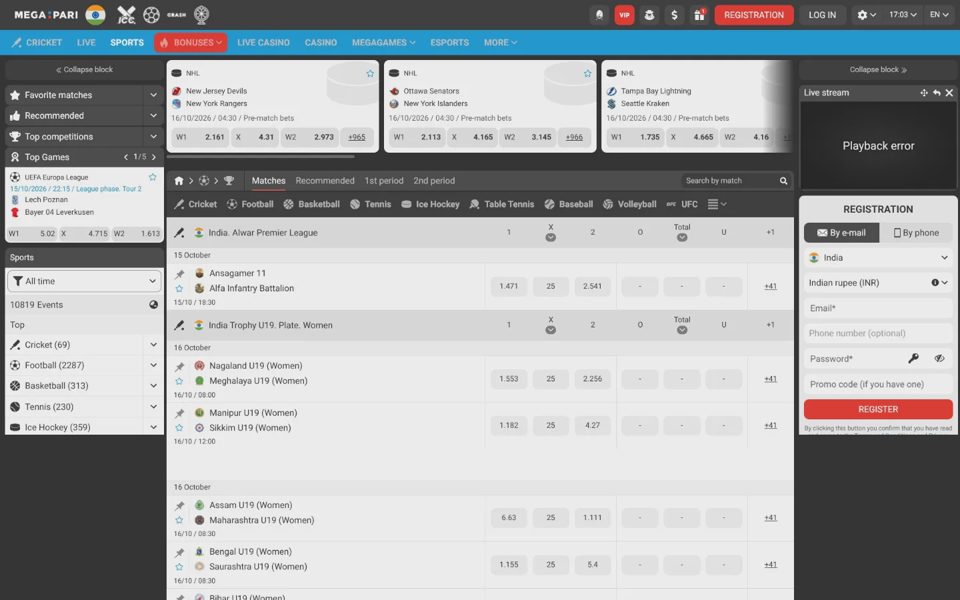Collapse the left sidebar block

(84, 70)
